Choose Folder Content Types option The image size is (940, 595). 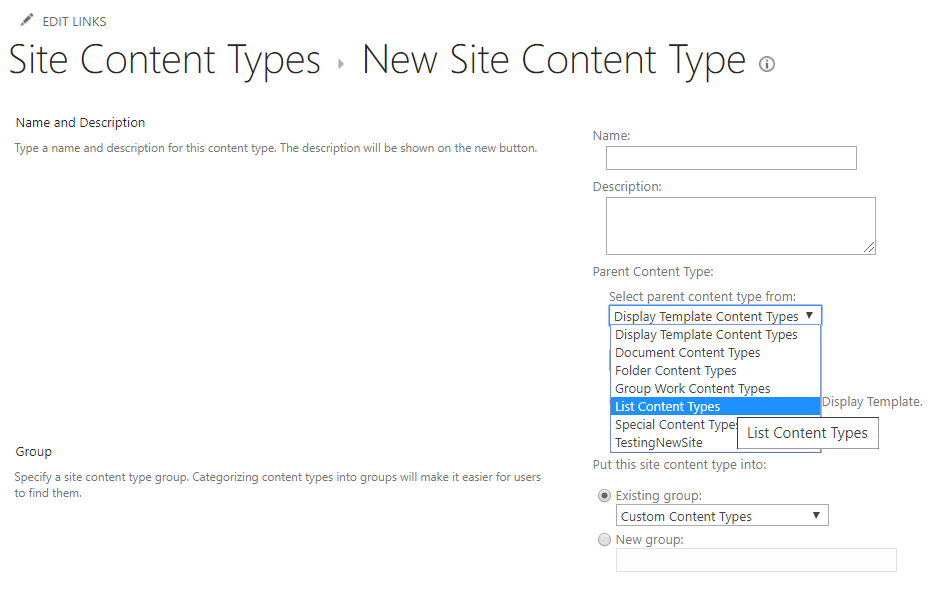pos(715,370)
